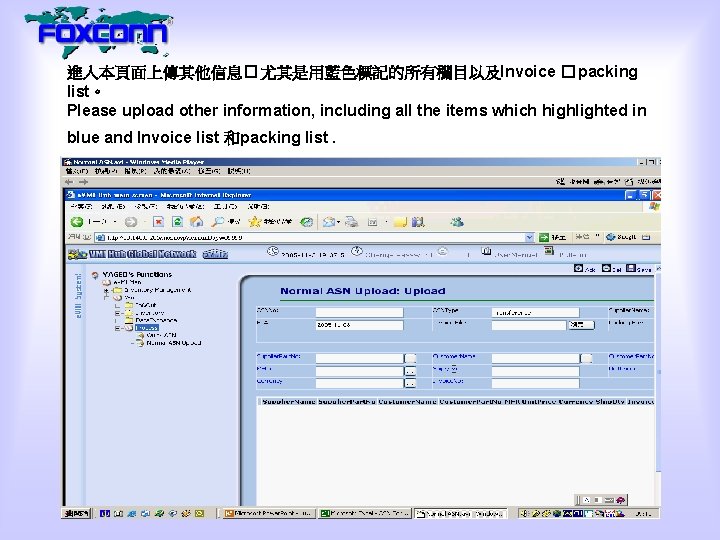
Task: Open the second menu in Internet Explorer menu bar
Action: [113, 207]
